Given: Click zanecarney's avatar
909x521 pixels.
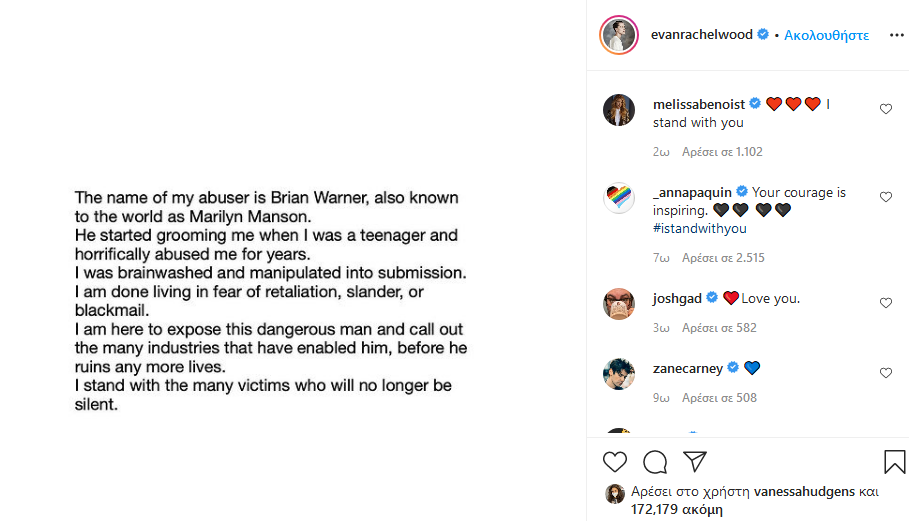Looking at the screenshot, I should [619, 374].
